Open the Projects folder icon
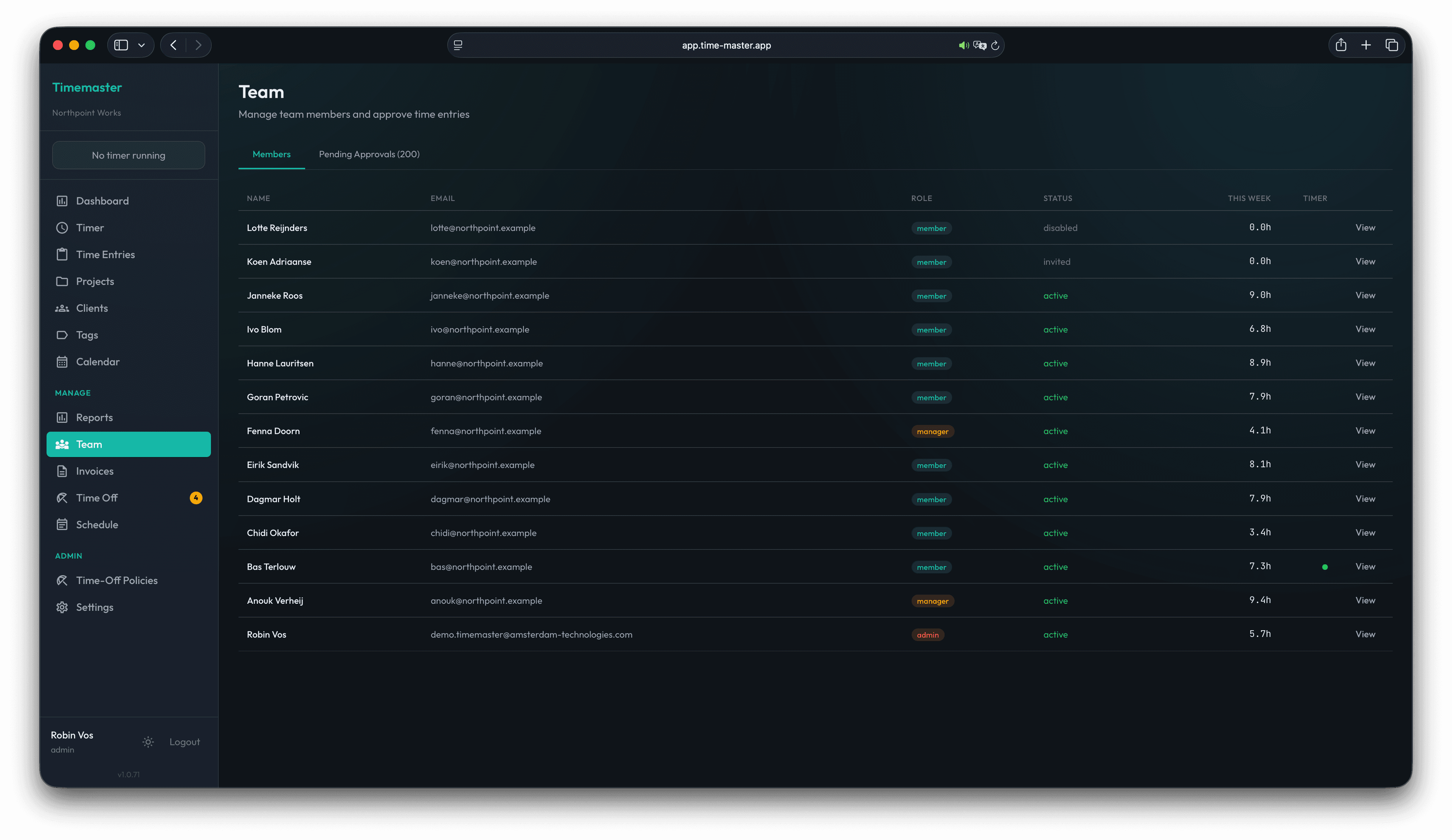 62,281
